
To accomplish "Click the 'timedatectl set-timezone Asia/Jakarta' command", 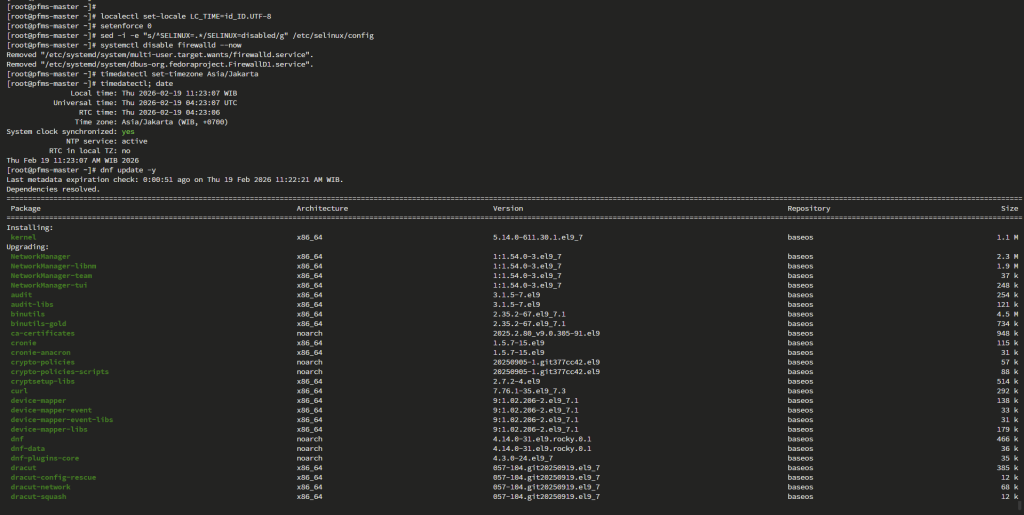I will (179, 74).
